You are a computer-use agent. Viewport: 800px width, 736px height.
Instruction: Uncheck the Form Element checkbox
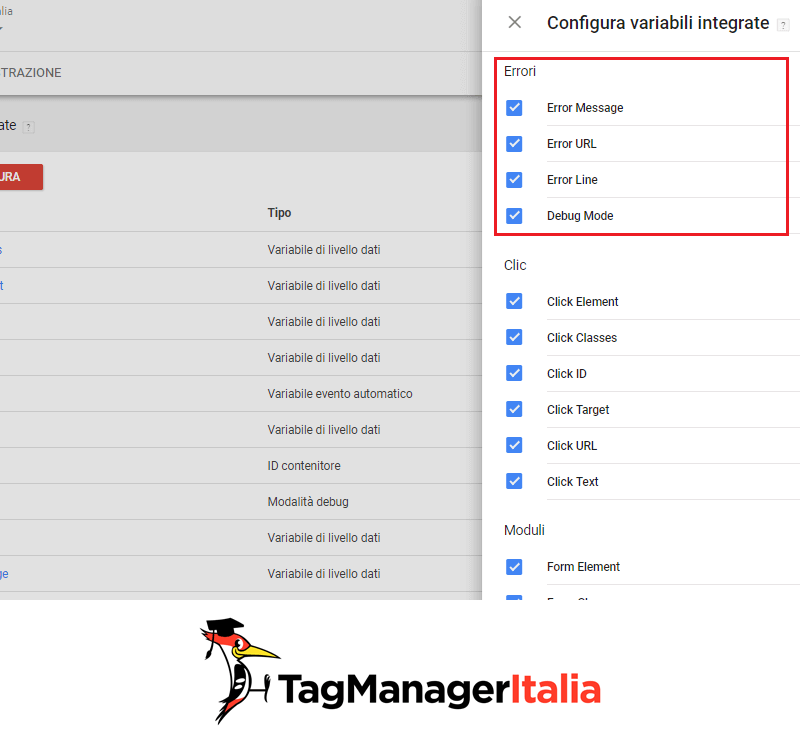(514, 567)
